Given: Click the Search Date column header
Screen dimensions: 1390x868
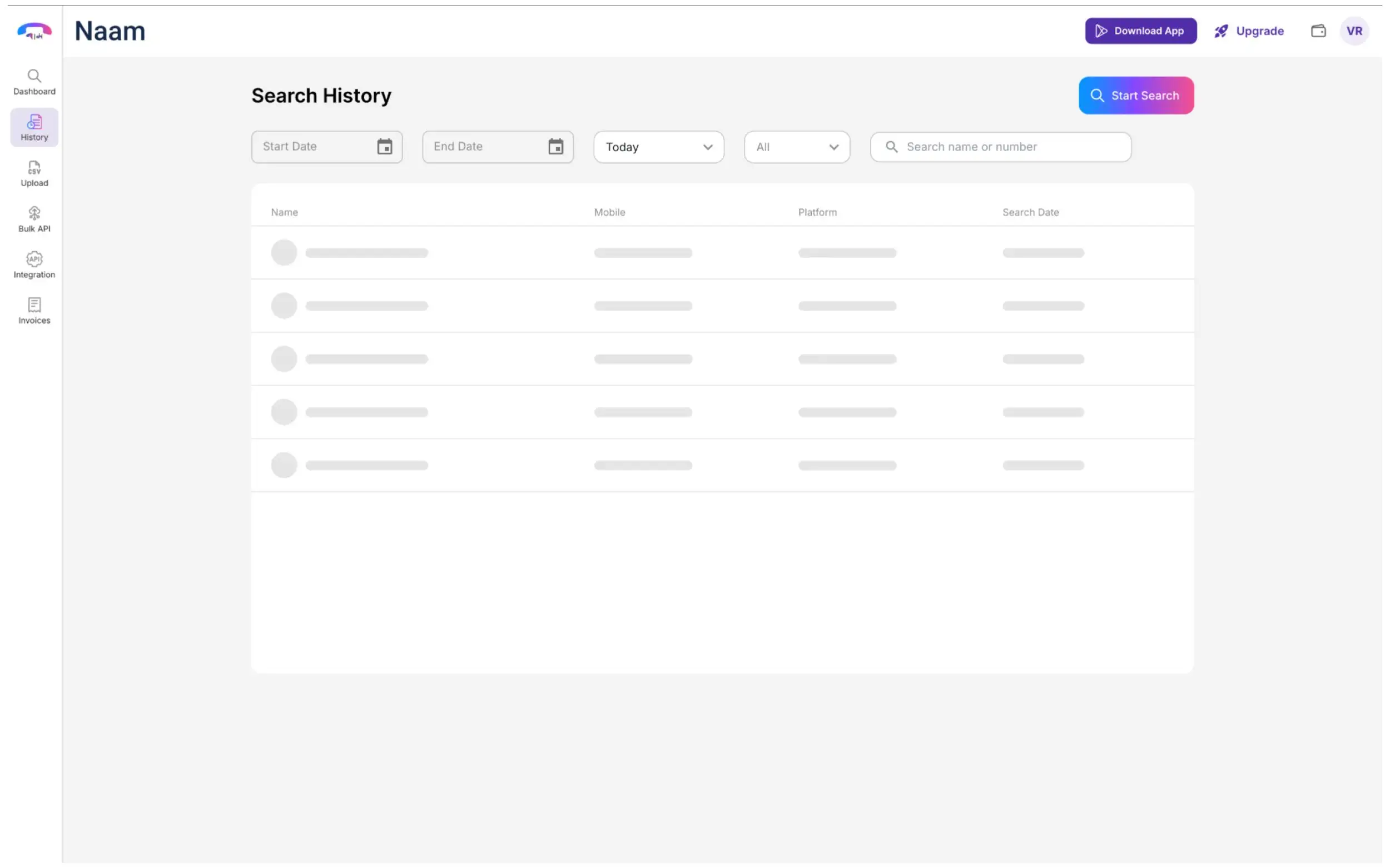Looking at the screenshot, I should 1030,212.
